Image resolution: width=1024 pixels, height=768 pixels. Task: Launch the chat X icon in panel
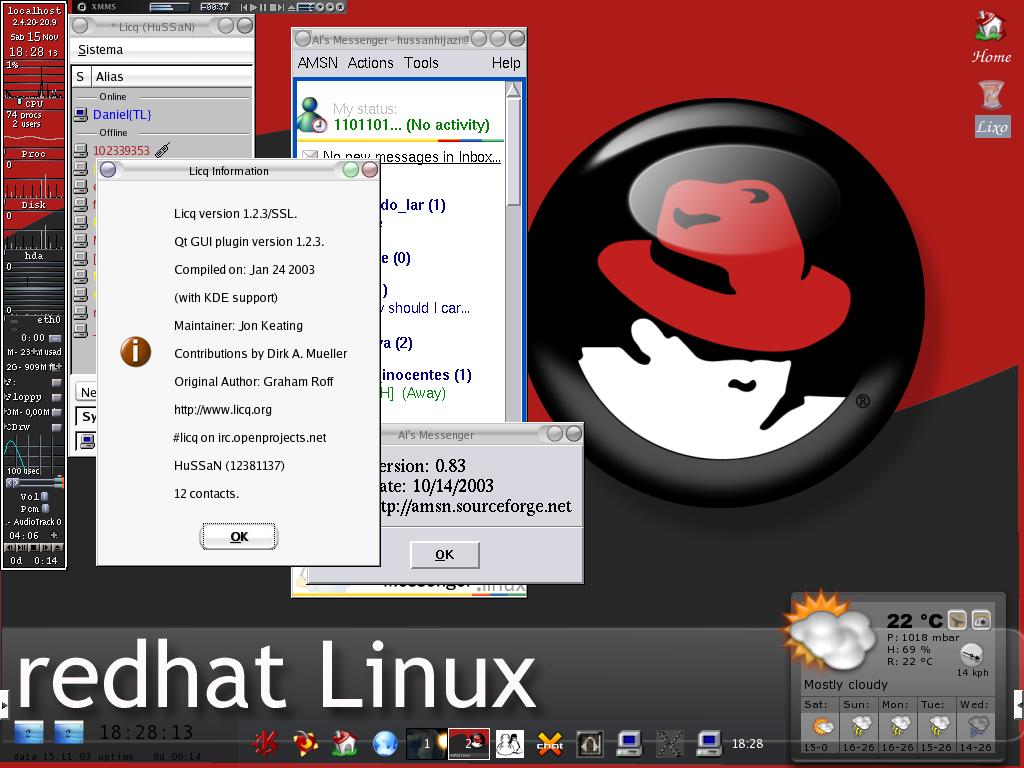click(550, 743)
